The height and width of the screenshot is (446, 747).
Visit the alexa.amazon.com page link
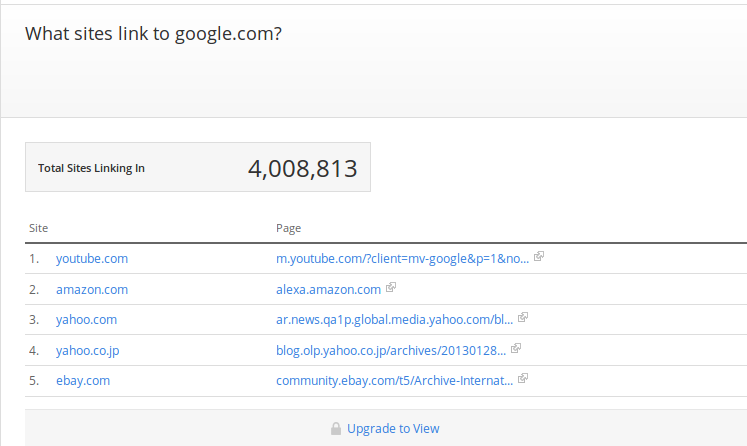tap(328, 290)
